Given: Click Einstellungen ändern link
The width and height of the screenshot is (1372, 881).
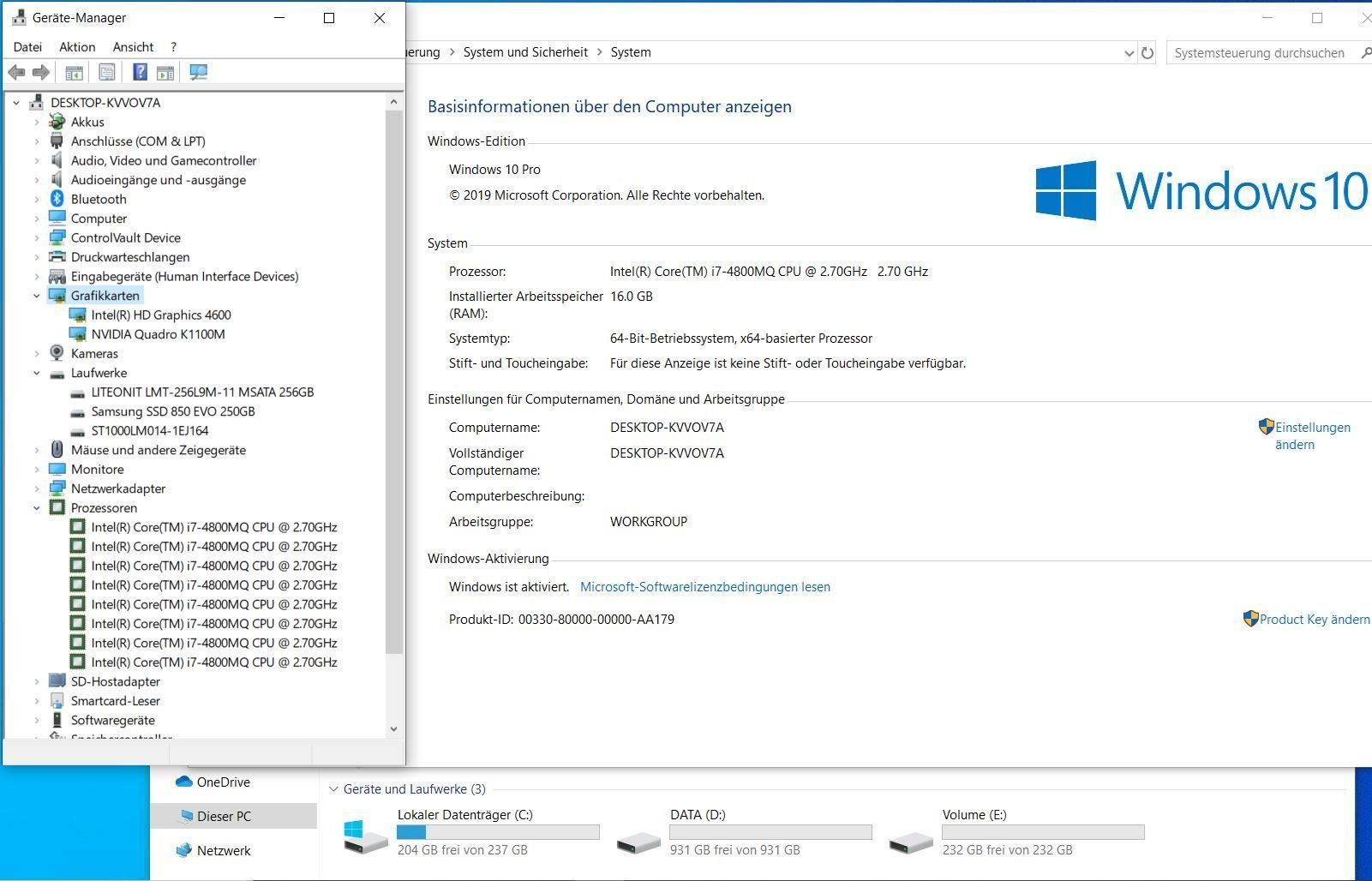Looking at the screenshot, I should [x=1312, y=435].
